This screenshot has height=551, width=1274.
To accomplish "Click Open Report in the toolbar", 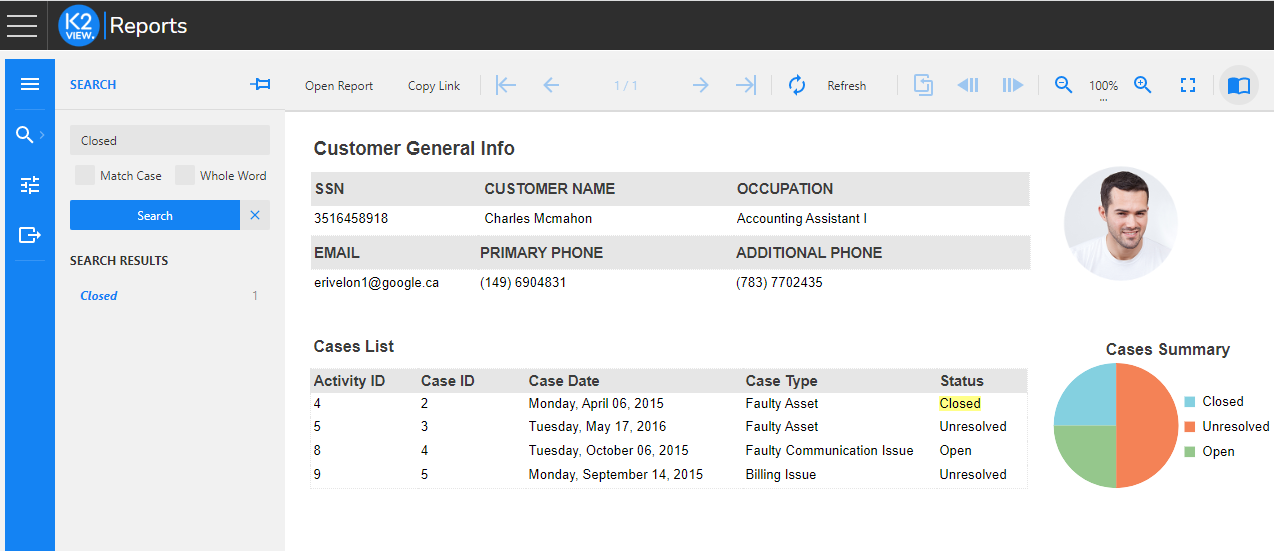I will 339,86.
